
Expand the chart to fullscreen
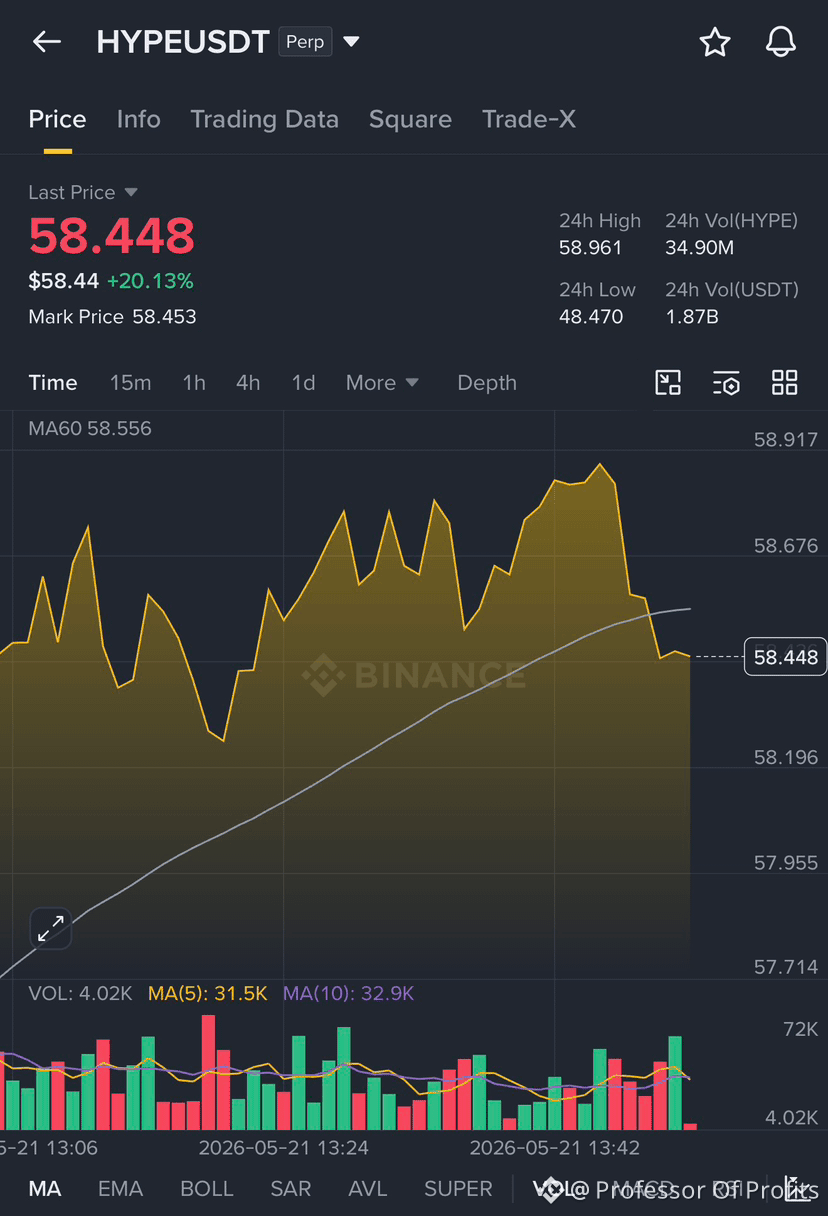pyautogui.click(x=50, y=929)
